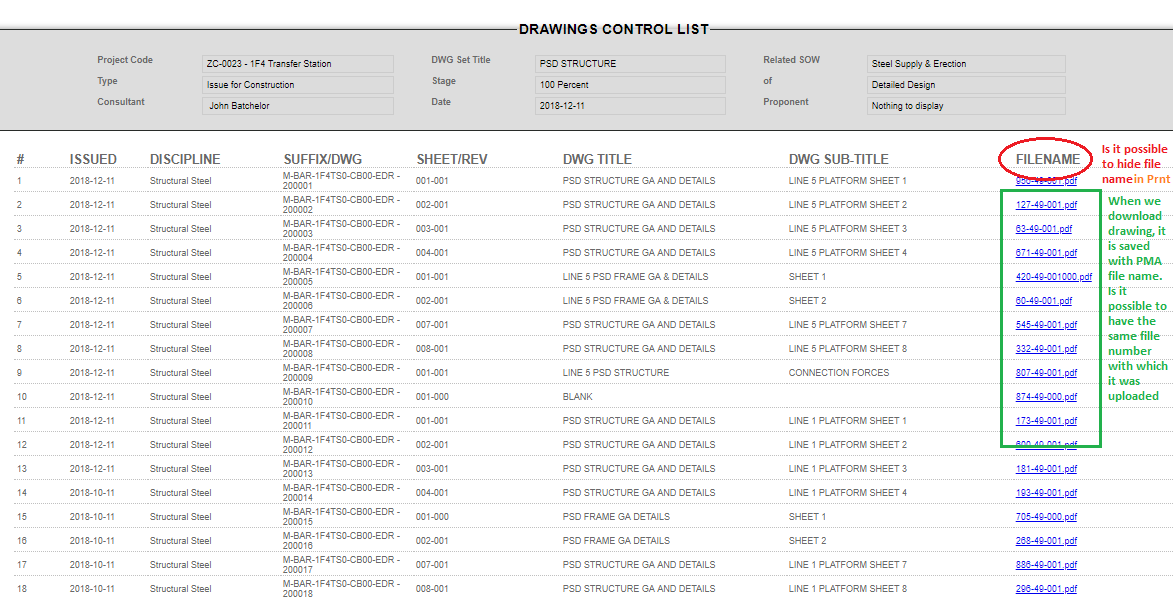Click the 671-49-001.pdf link
Viewport: 1173px width, 597px height.
[1046, 253]
